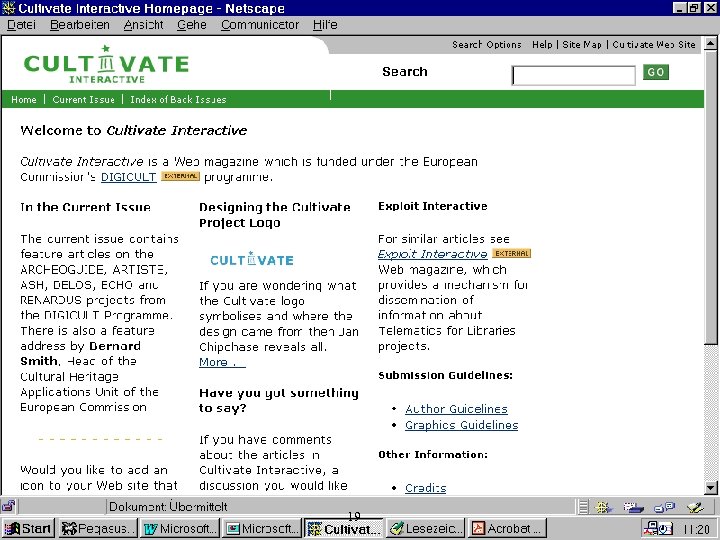Switch to second Microsoft taskbar button
The image size is (720, 540).
click(x=261, y=529)
